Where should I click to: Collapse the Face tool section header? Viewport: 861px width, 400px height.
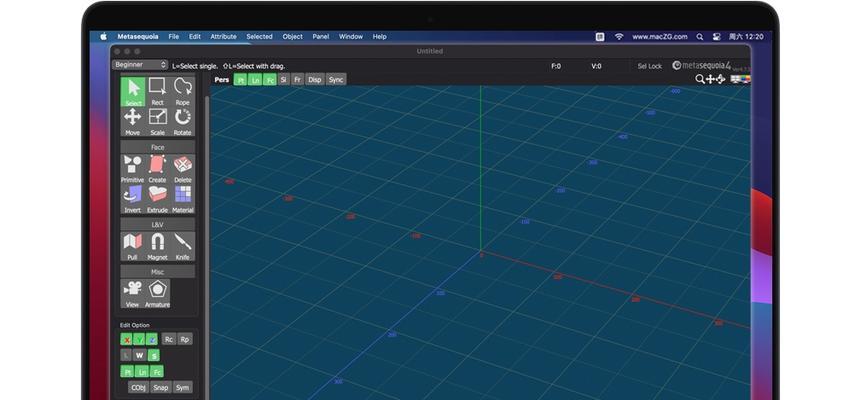click(158, 147)
